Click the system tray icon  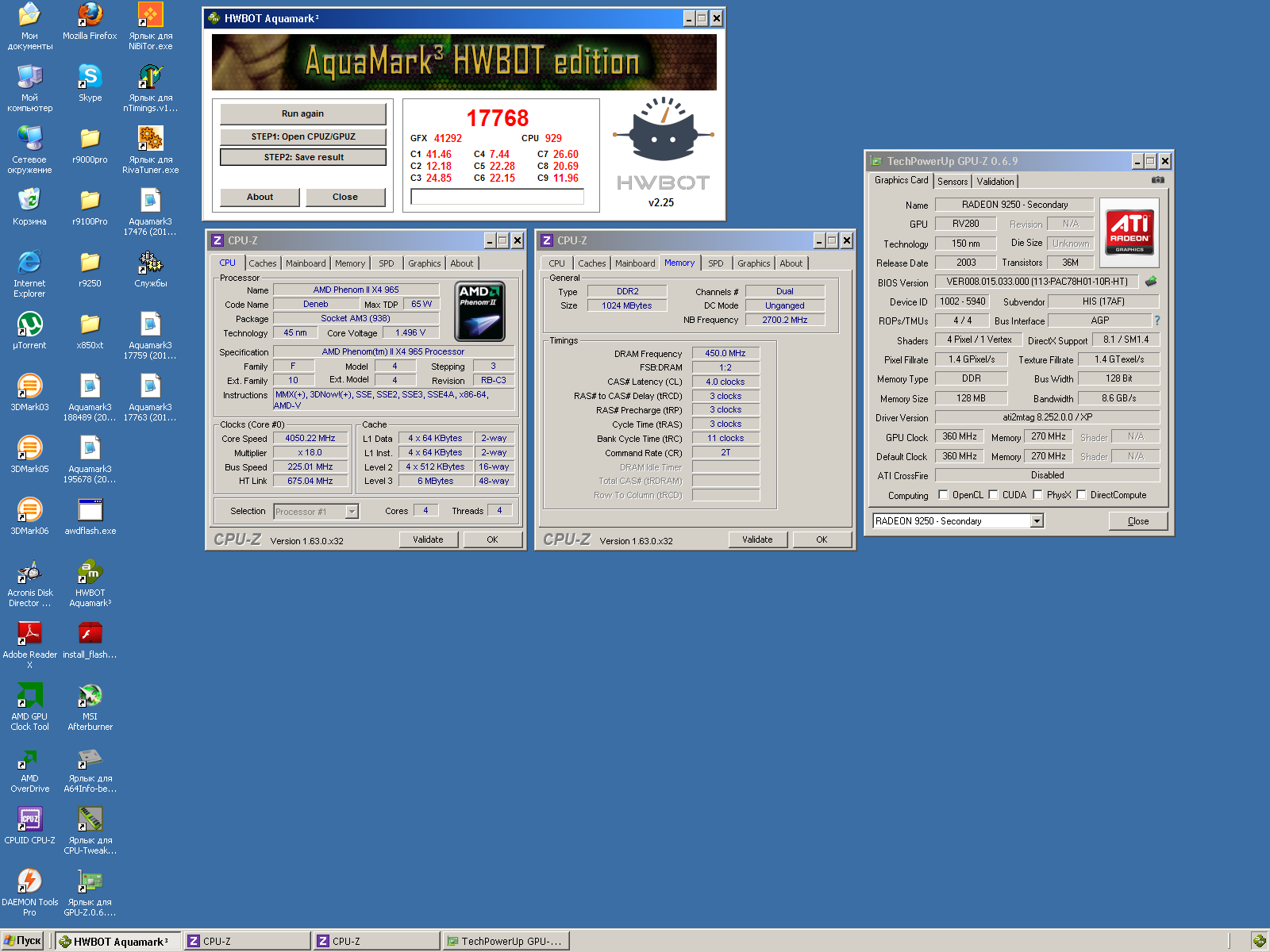click(1260, 941)
